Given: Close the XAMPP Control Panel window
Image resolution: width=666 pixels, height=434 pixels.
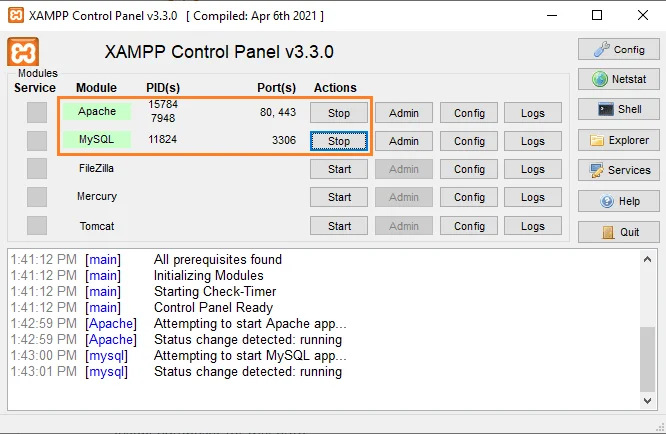Looking at the screenshot, I should [643, 15].
